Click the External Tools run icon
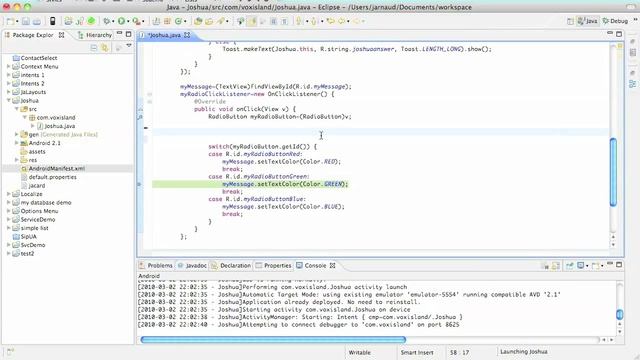The width and height of the screenshot is (640, 360). tap(136, 21)
